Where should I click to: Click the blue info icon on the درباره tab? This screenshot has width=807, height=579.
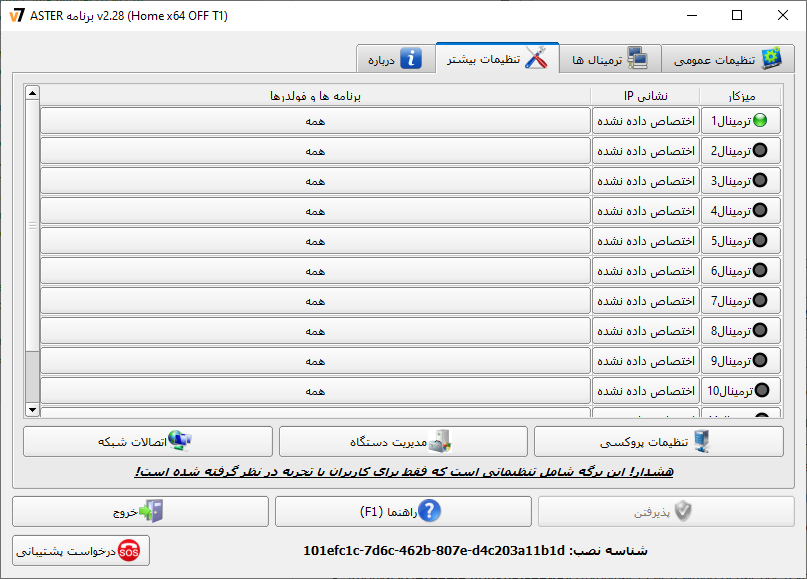click(x=411, y=59)
